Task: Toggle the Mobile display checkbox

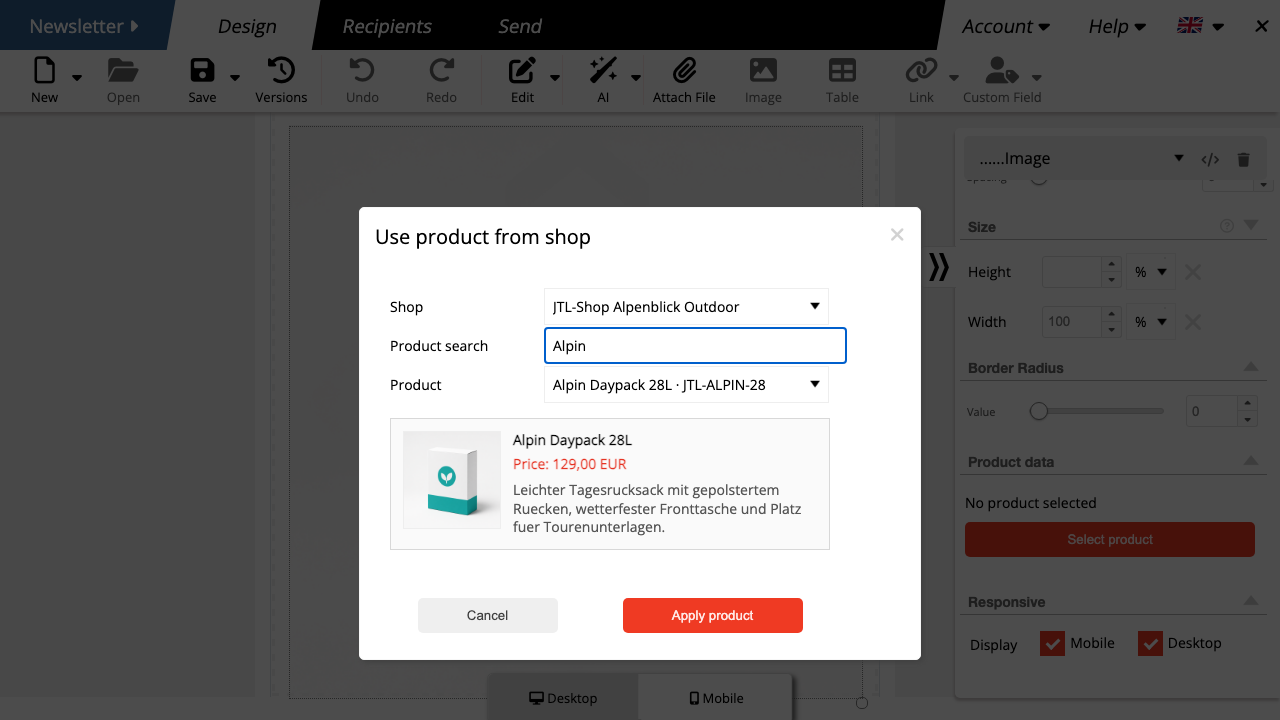Action: (x=1052, y=644)
